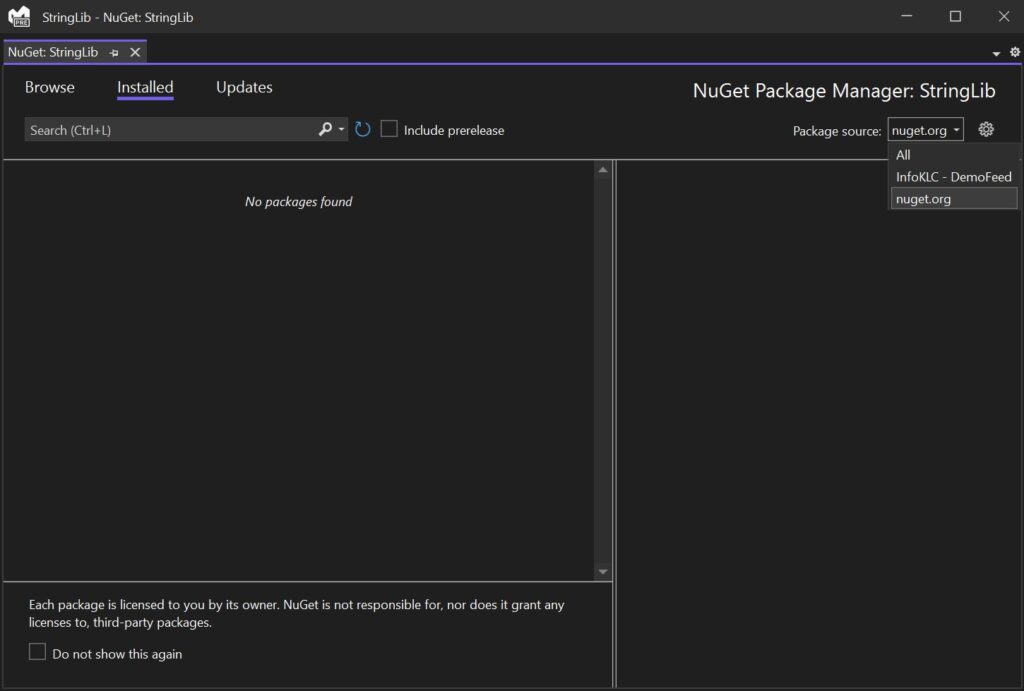
Task: Select InfoKLC - DemoFeed package source
Action: [x=952, y=176]
